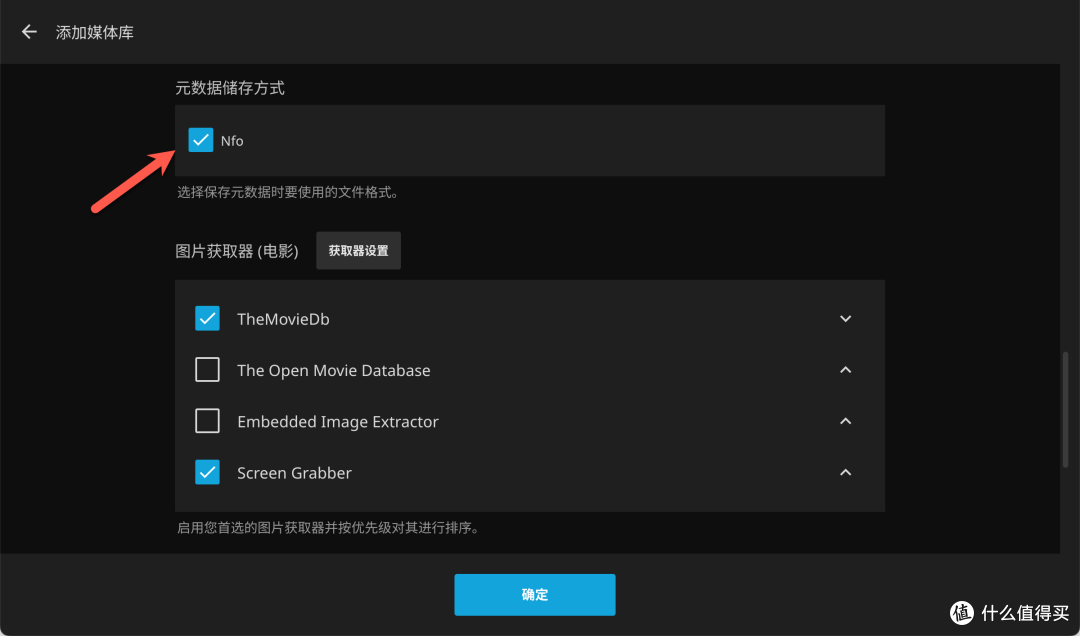
Task: Click the 选择保存元数据时要使用的文件格式 description
Action: tap(289, 192)
